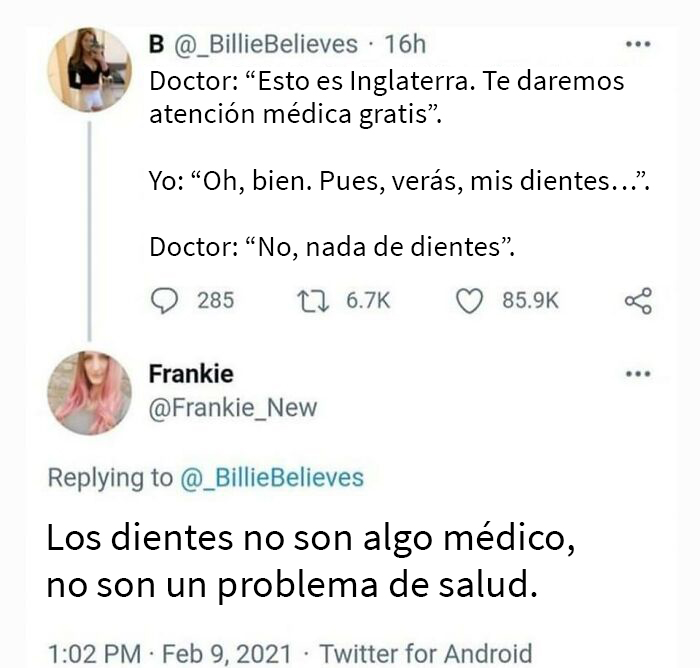
Task: Click the reply speech bubble icon
Action: 165,300
